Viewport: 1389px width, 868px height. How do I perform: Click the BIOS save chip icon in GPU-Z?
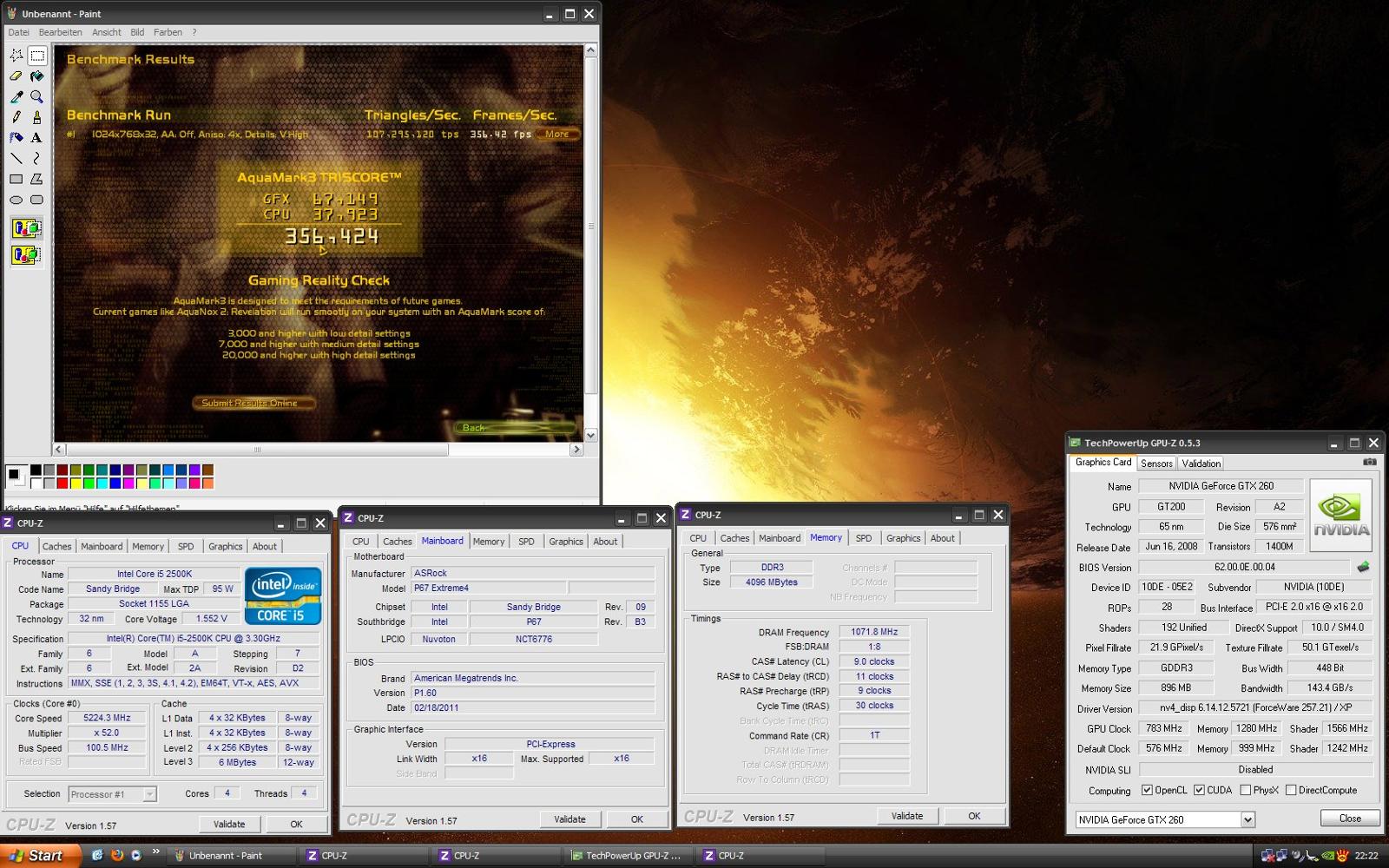1363,567
